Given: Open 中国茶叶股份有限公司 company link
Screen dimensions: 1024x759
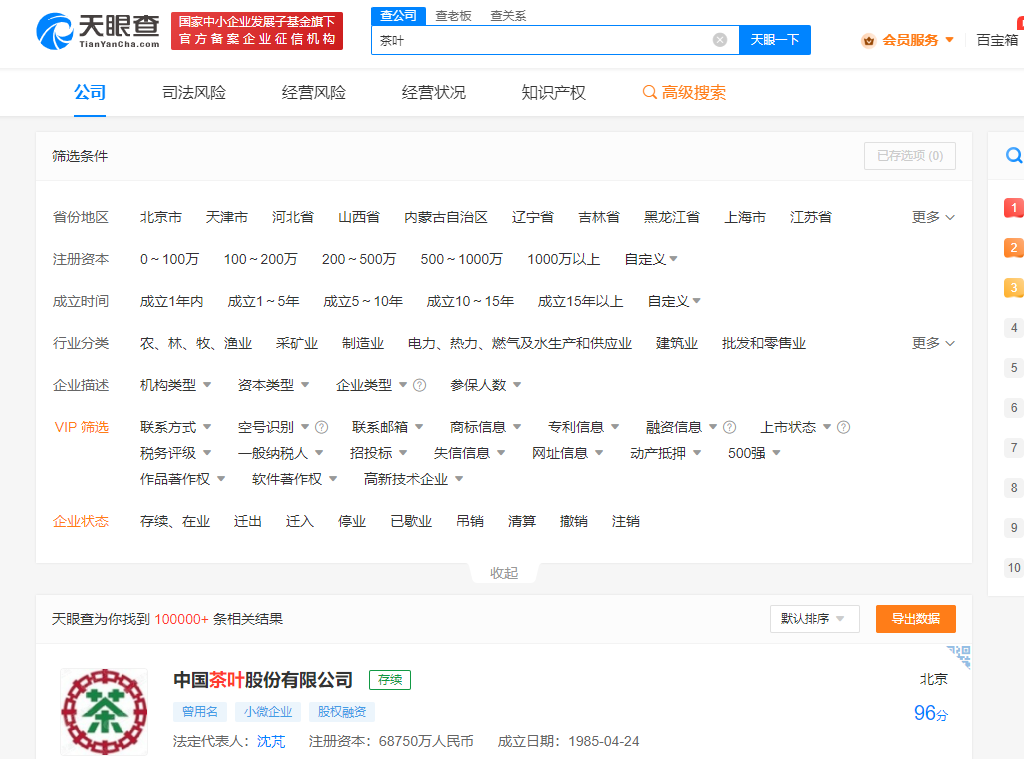Looking at the screenshot, I should point(263,679).
